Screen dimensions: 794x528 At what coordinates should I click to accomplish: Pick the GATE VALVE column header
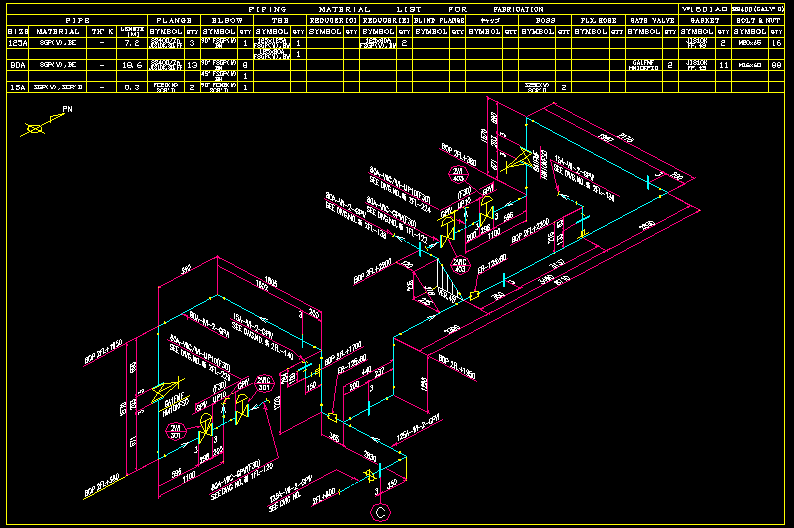[x=651, y=20]
